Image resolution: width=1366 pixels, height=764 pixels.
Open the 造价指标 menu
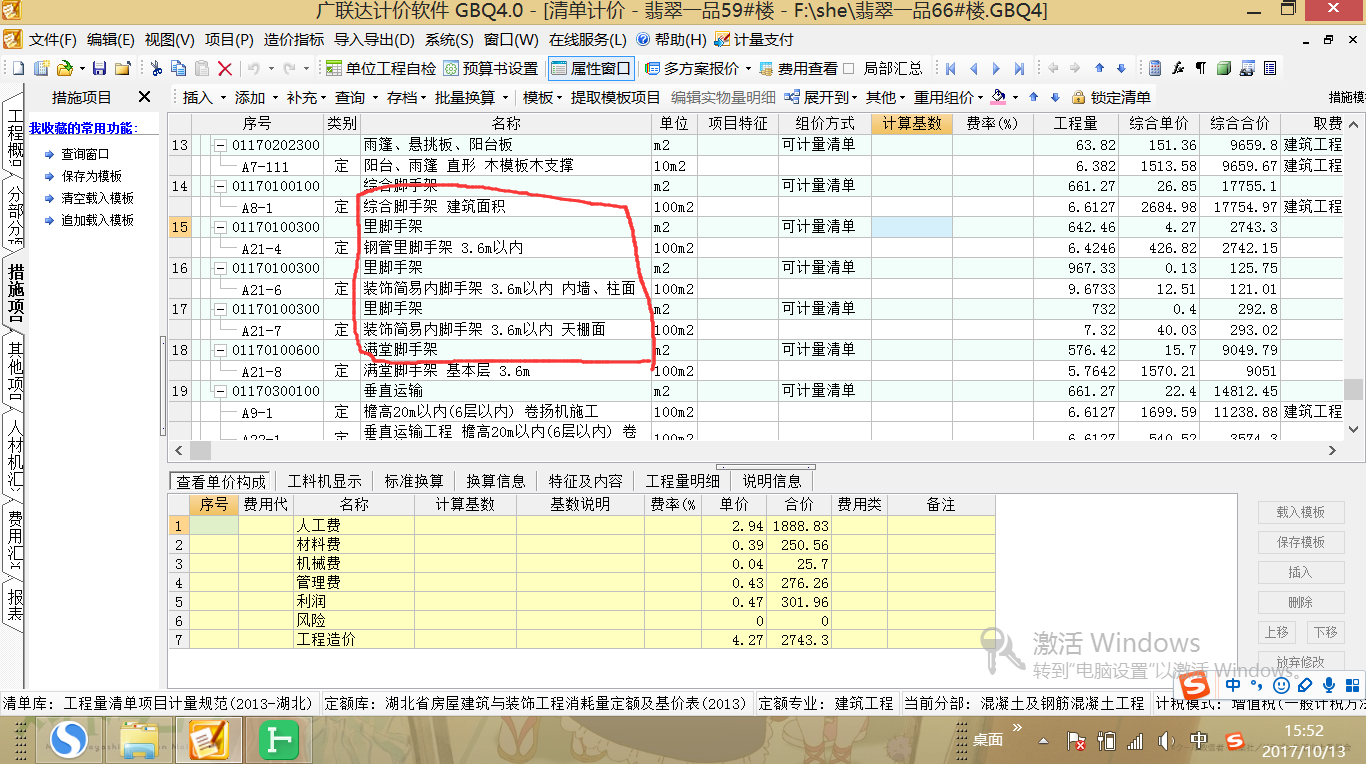coord(293,40)
